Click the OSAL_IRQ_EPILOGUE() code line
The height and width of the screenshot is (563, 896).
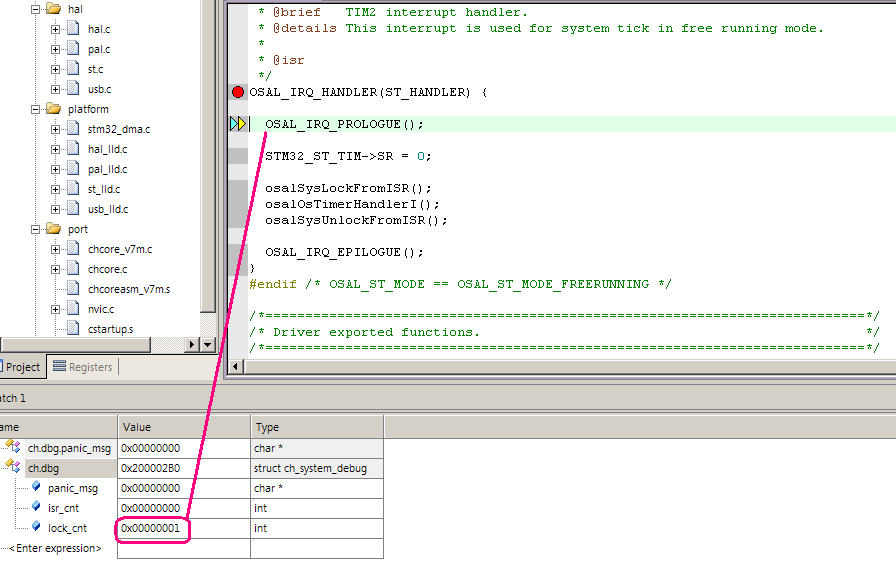click(344, 252)
